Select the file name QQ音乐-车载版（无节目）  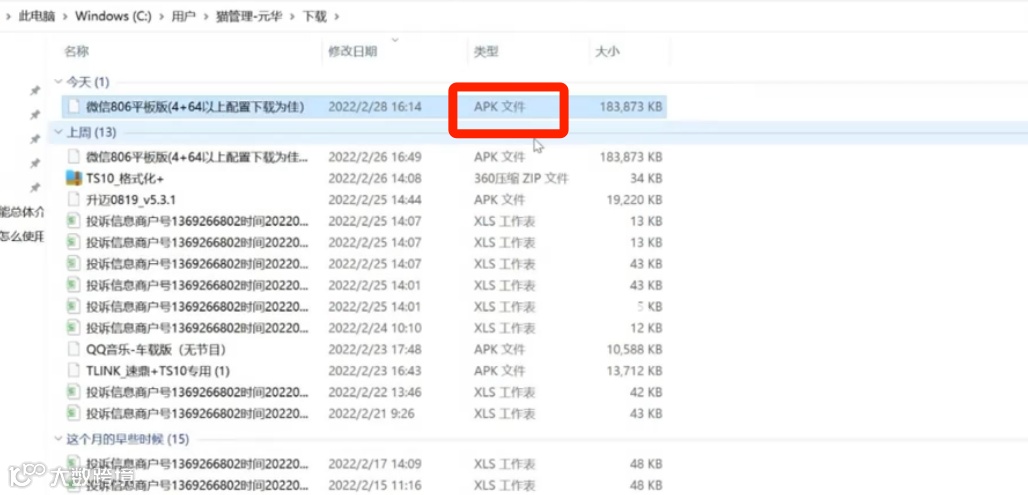pyautogui.click(x=156, y=349)
